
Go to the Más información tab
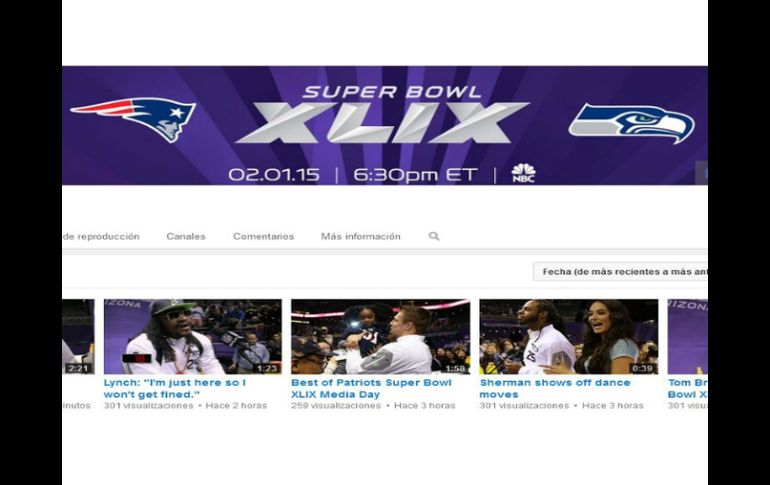(360, 237)
